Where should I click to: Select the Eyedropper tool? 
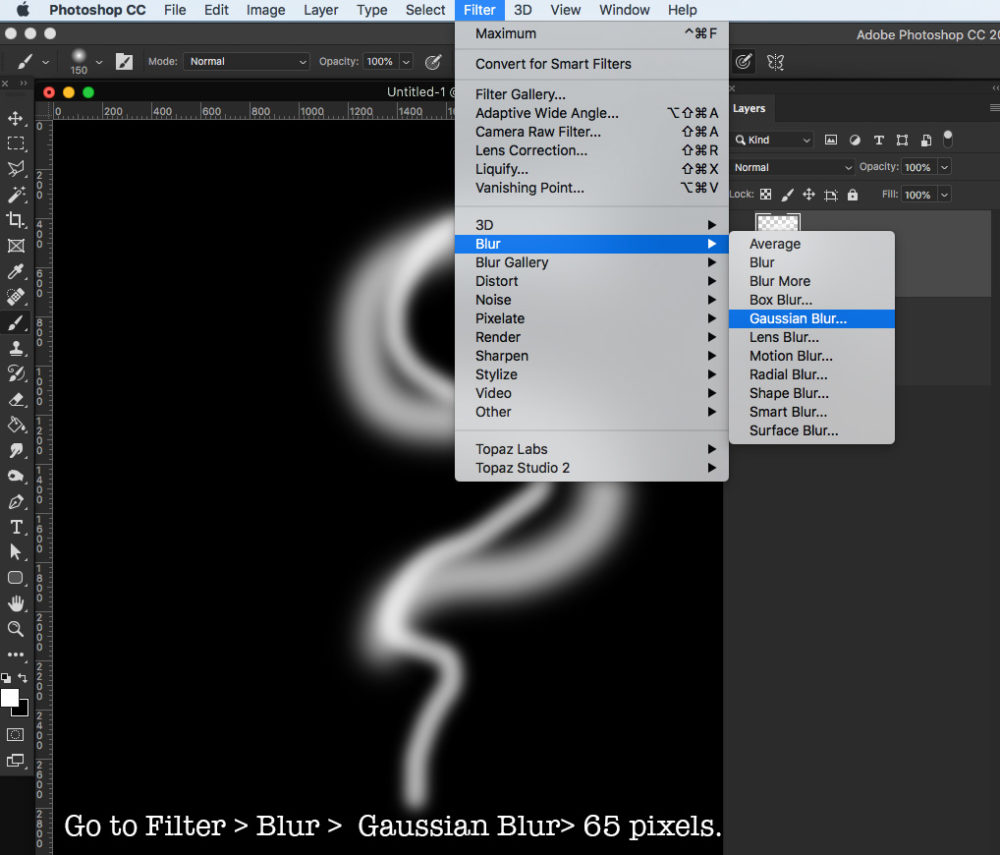[x=15, y=271]
